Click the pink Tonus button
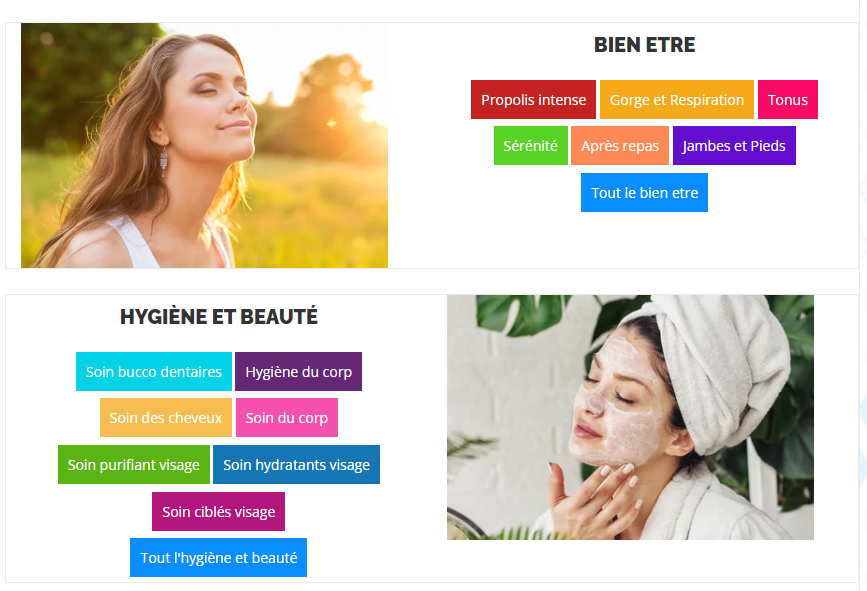Image resolution: width=867 pixels, height=591 pixels. [x=787, y=100]
